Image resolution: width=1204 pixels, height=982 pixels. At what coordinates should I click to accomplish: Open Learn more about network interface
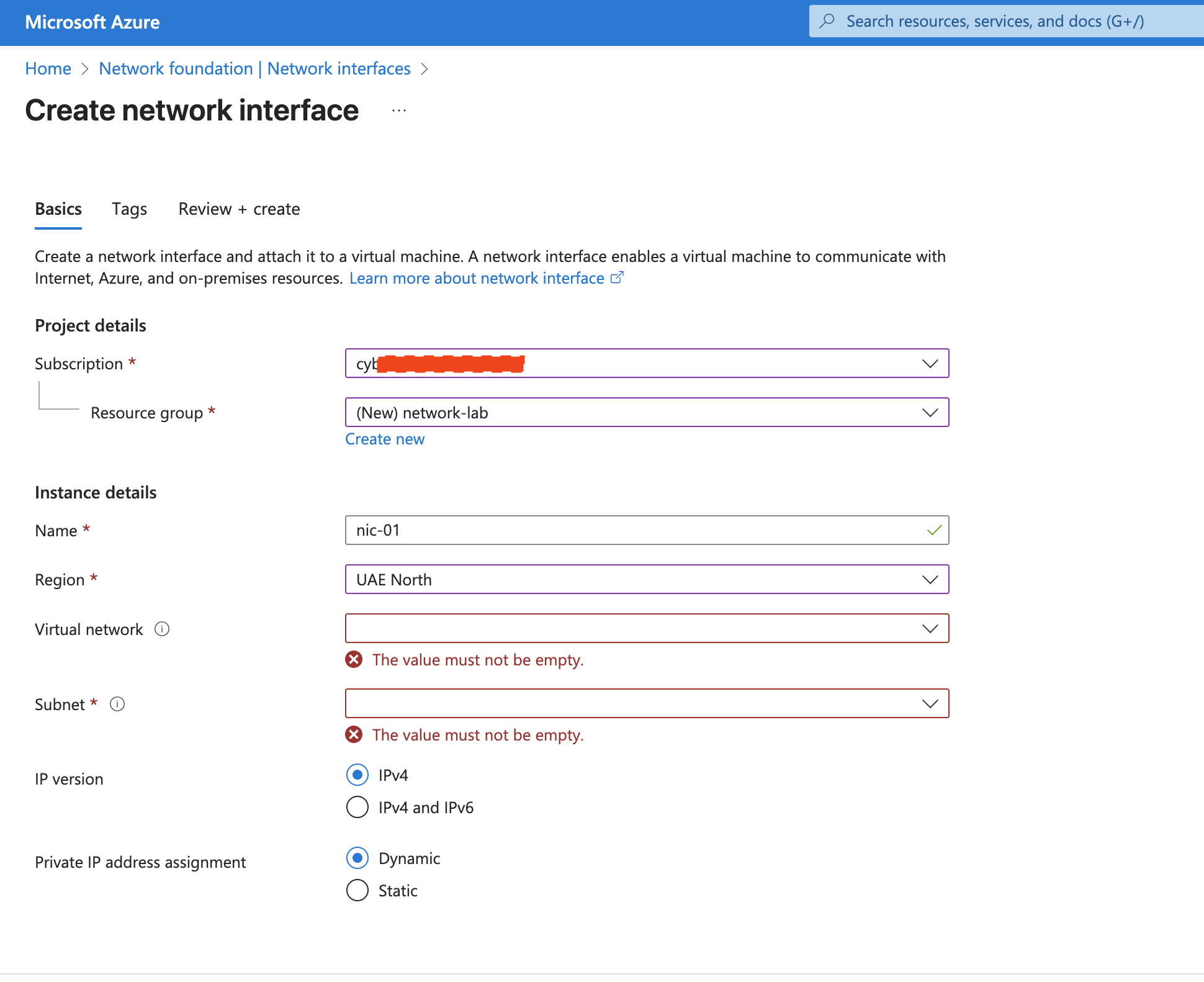(477, 277)
